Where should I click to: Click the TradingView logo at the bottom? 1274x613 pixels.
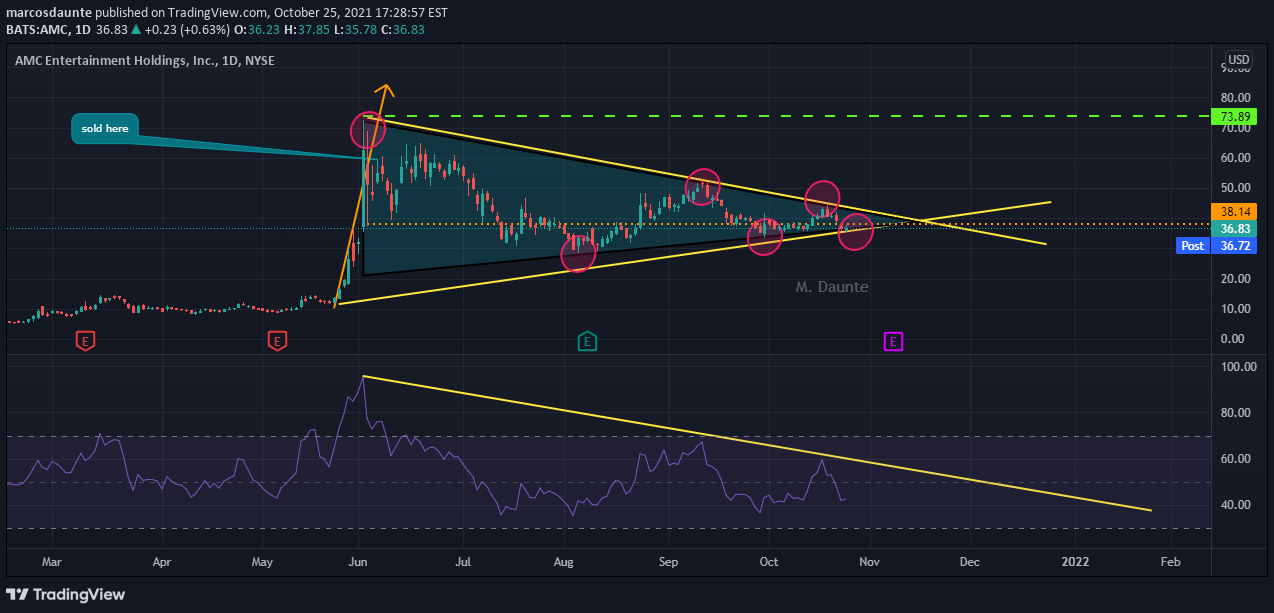click(68, 594)
